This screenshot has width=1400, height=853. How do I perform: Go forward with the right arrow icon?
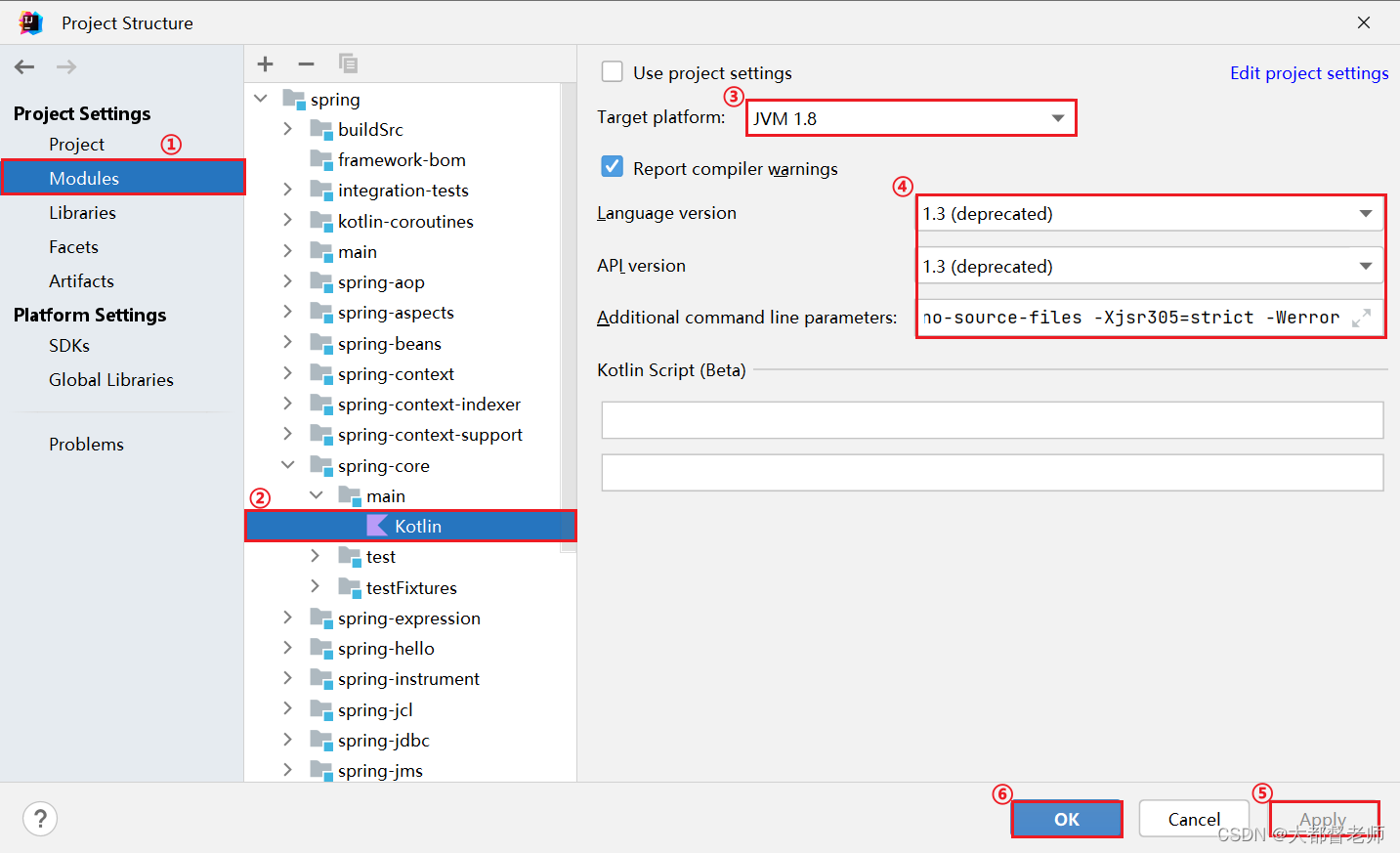(66, 66)
